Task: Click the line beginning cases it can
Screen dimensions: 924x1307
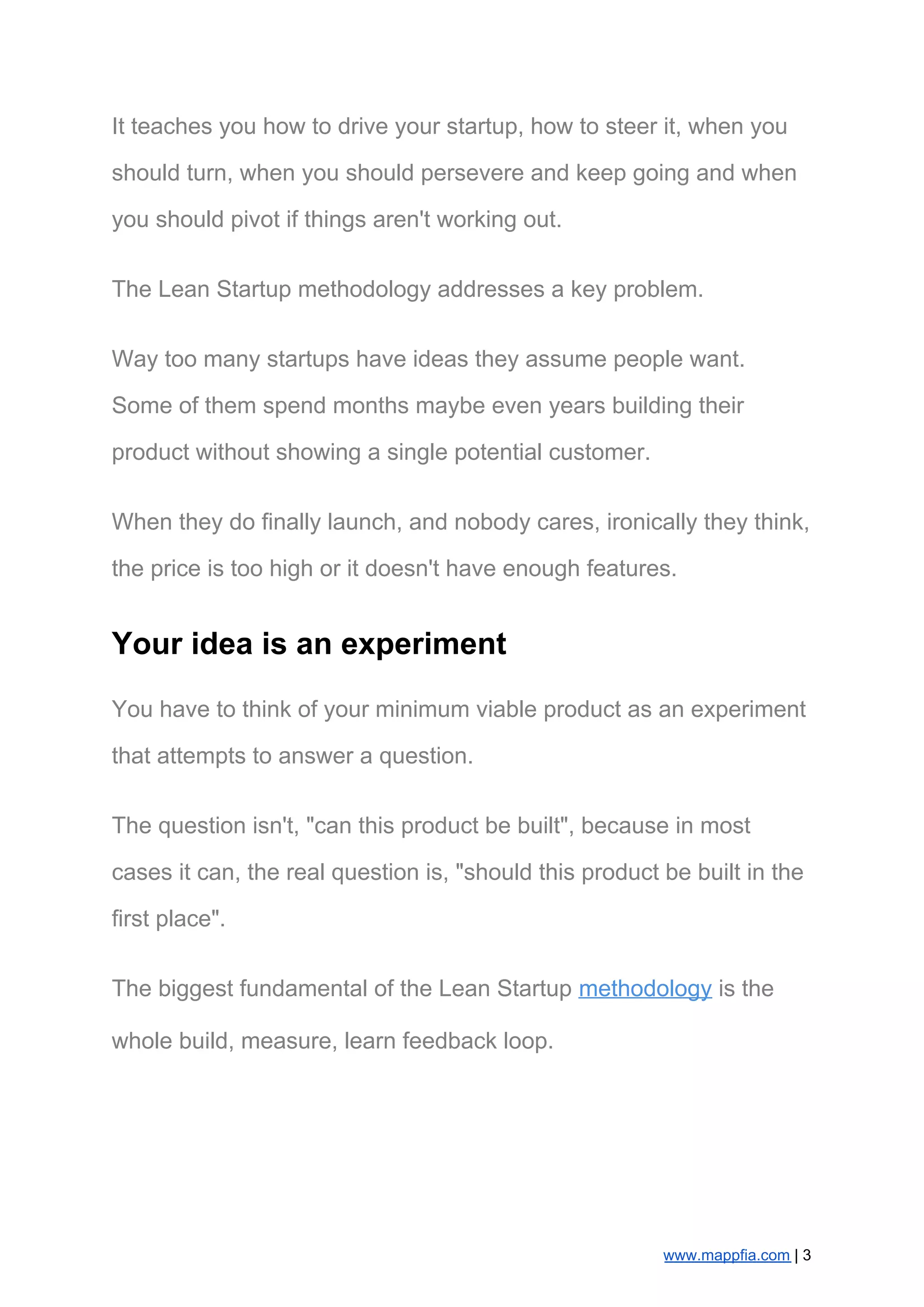Action: 457,872
